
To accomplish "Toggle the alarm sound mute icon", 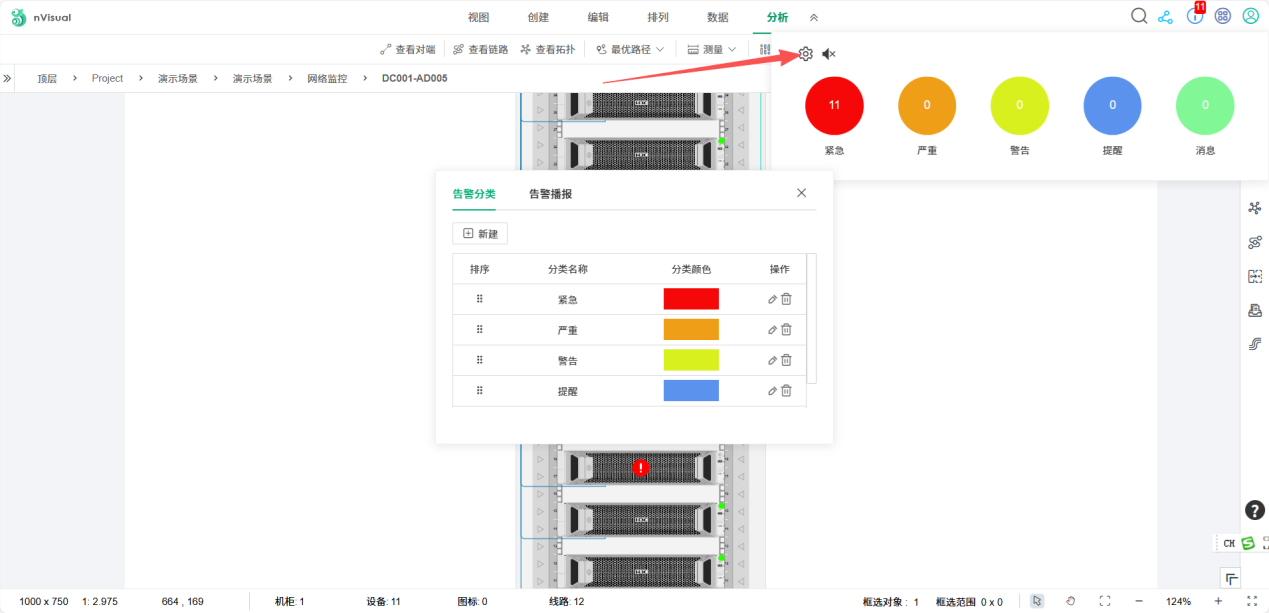I will [x=828, y=54].
